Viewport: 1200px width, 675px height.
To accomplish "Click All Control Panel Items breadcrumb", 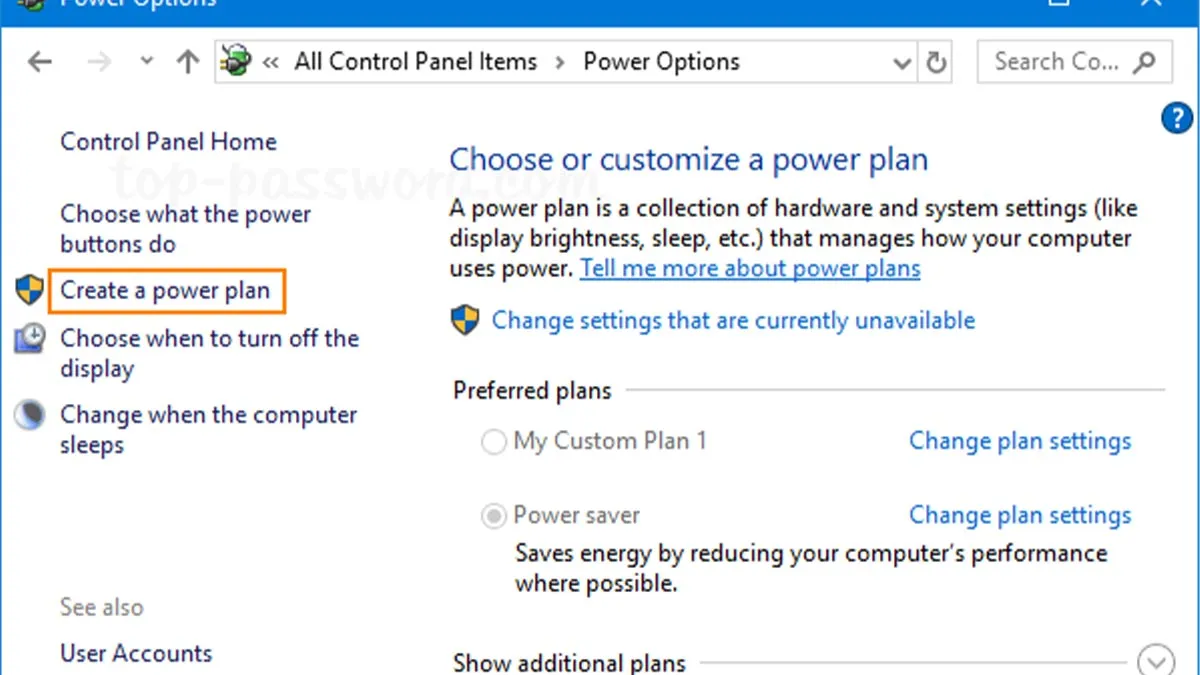I will (x=415, y=62).
